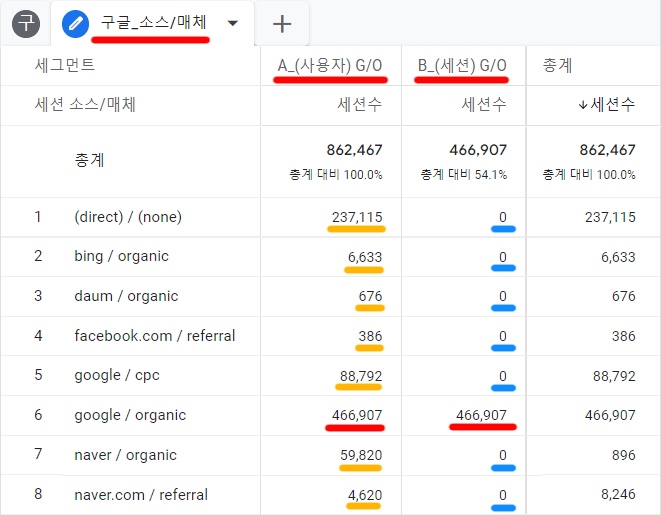
Task: Add a new tab with plus icon
Action: click(282, 24)
